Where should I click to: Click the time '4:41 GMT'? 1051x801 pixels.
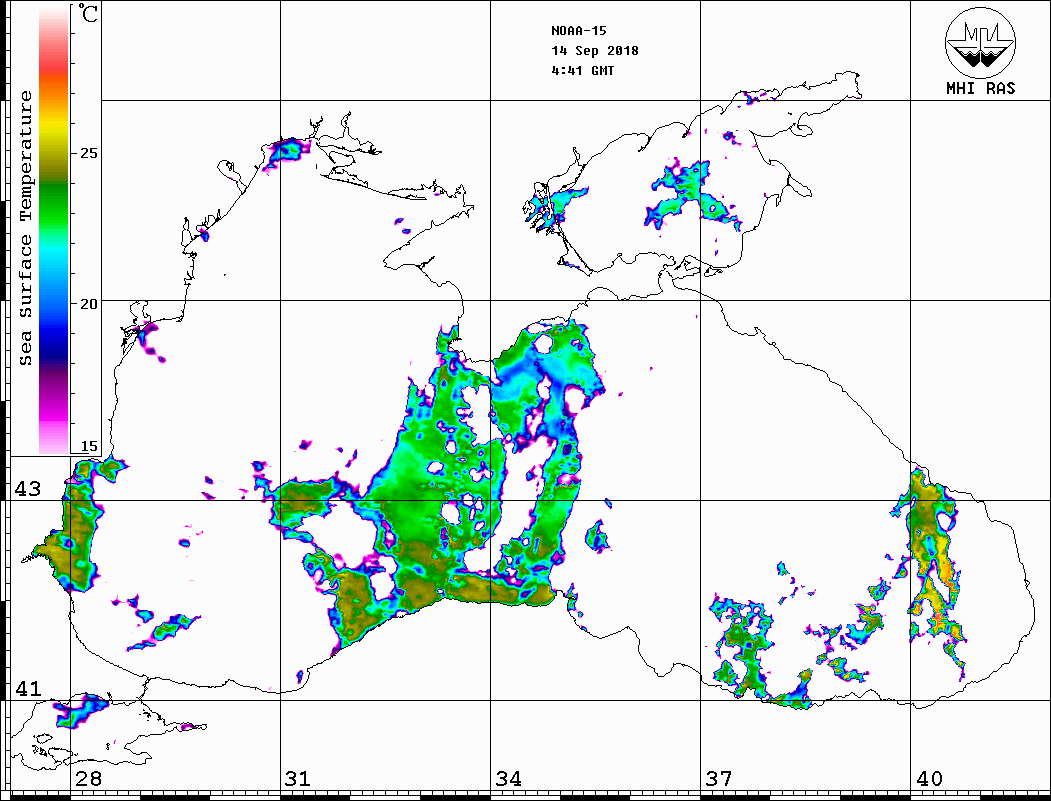(582, 71)
